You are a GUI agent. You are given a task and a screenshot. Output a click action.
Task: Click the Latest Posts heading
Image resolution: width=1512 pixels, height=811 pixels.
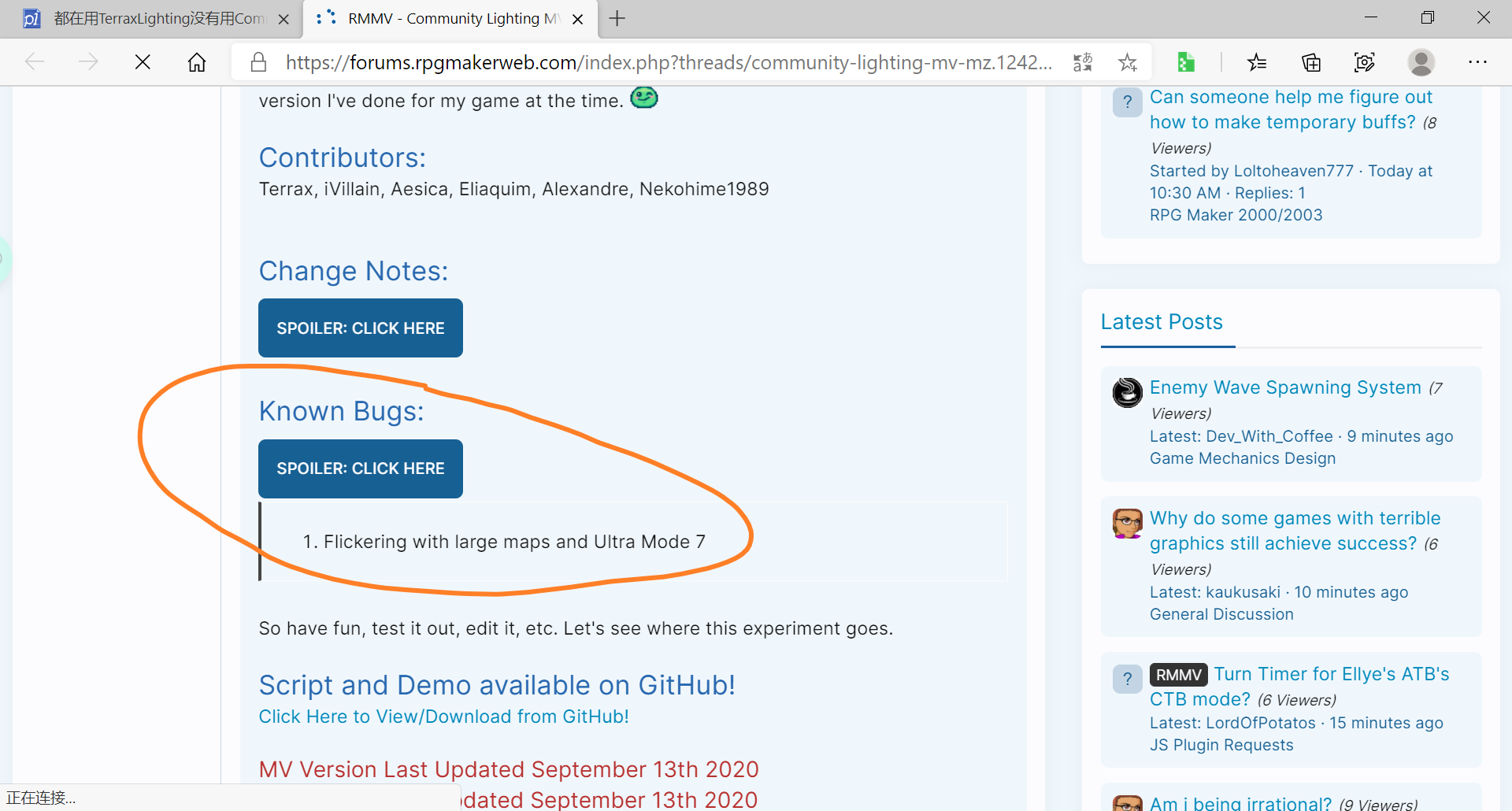1162,322
